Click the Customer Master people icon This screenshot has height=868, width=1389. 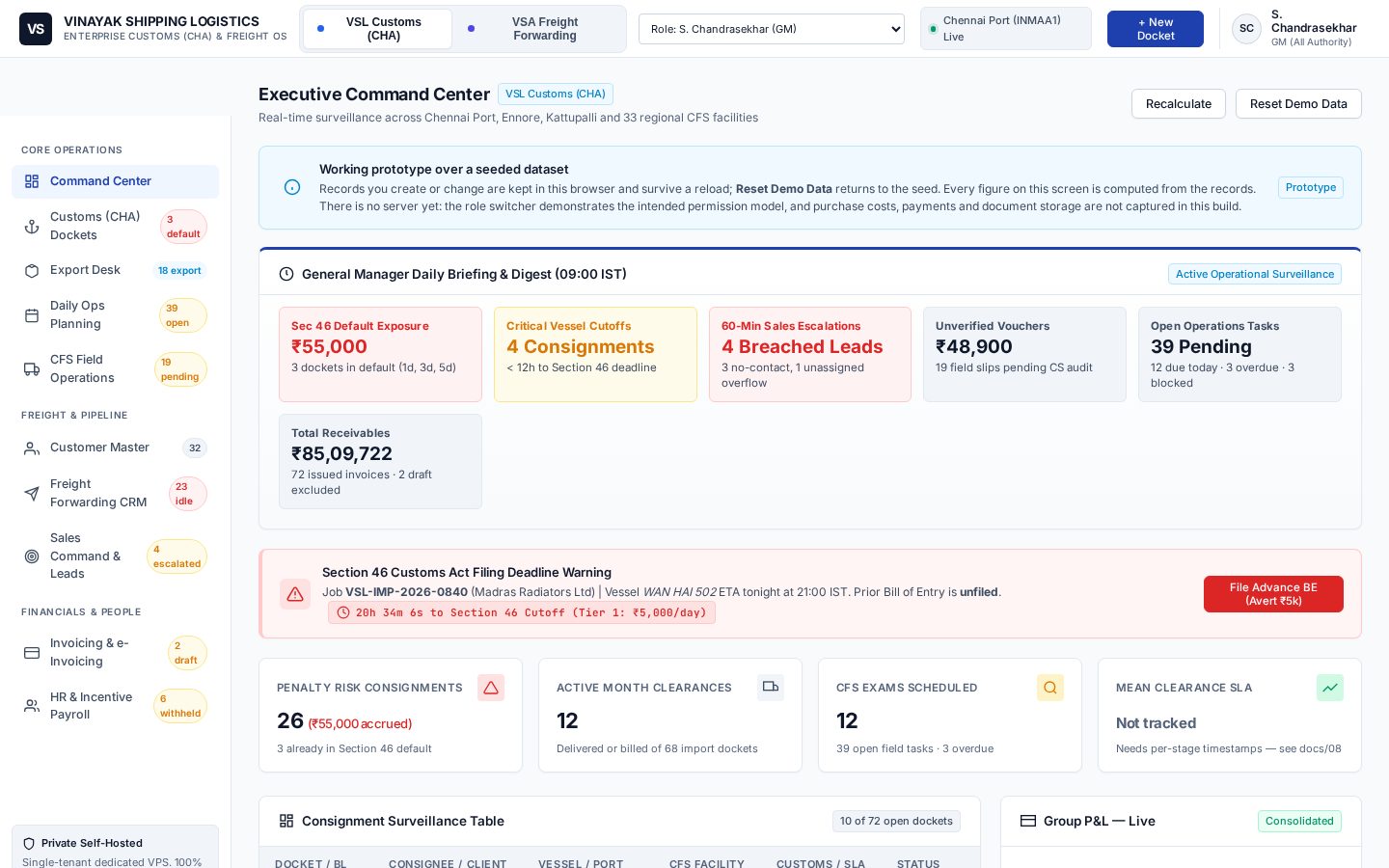click(32, 448)
